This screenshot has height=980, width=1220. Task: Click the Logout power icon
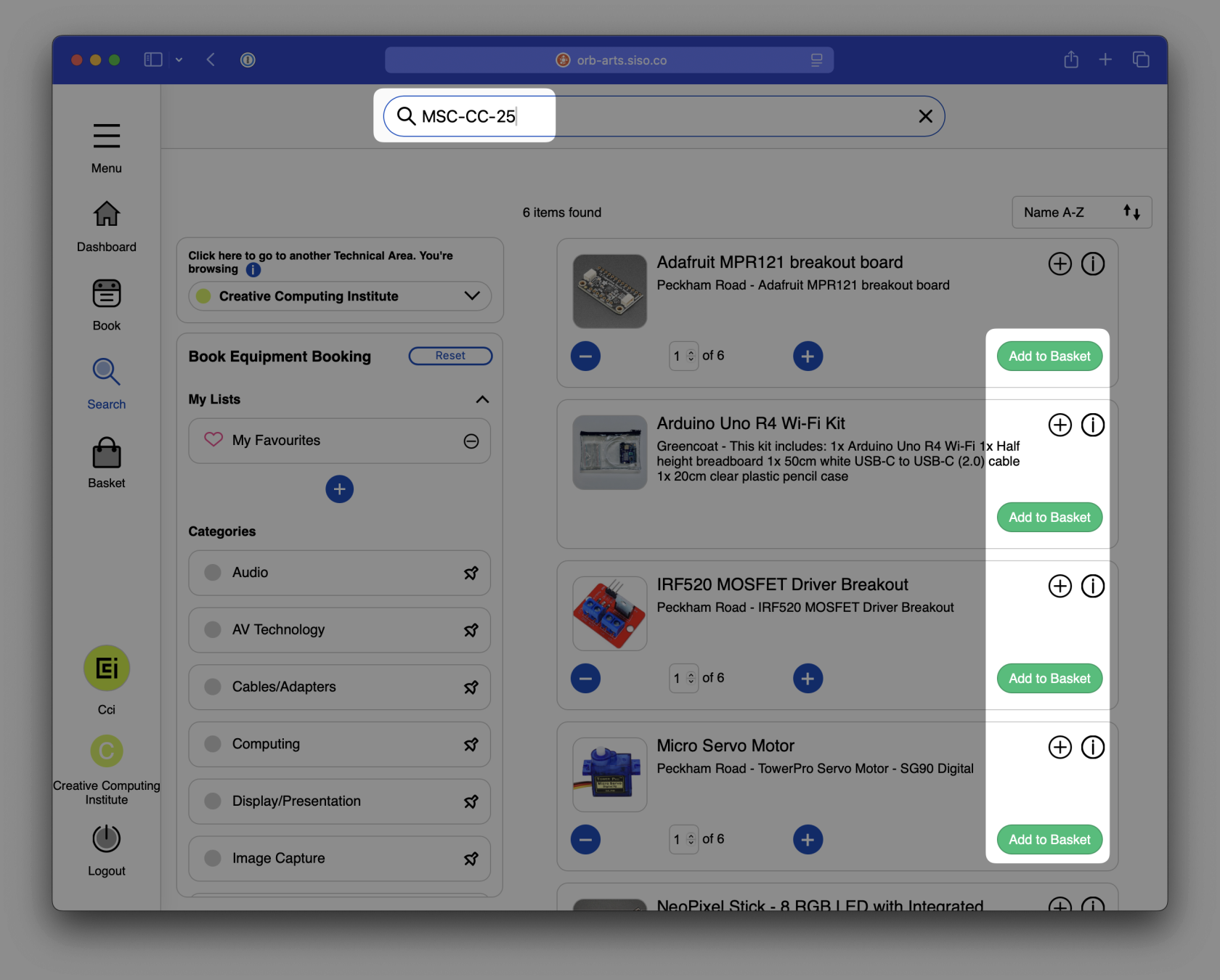(107, 838)
